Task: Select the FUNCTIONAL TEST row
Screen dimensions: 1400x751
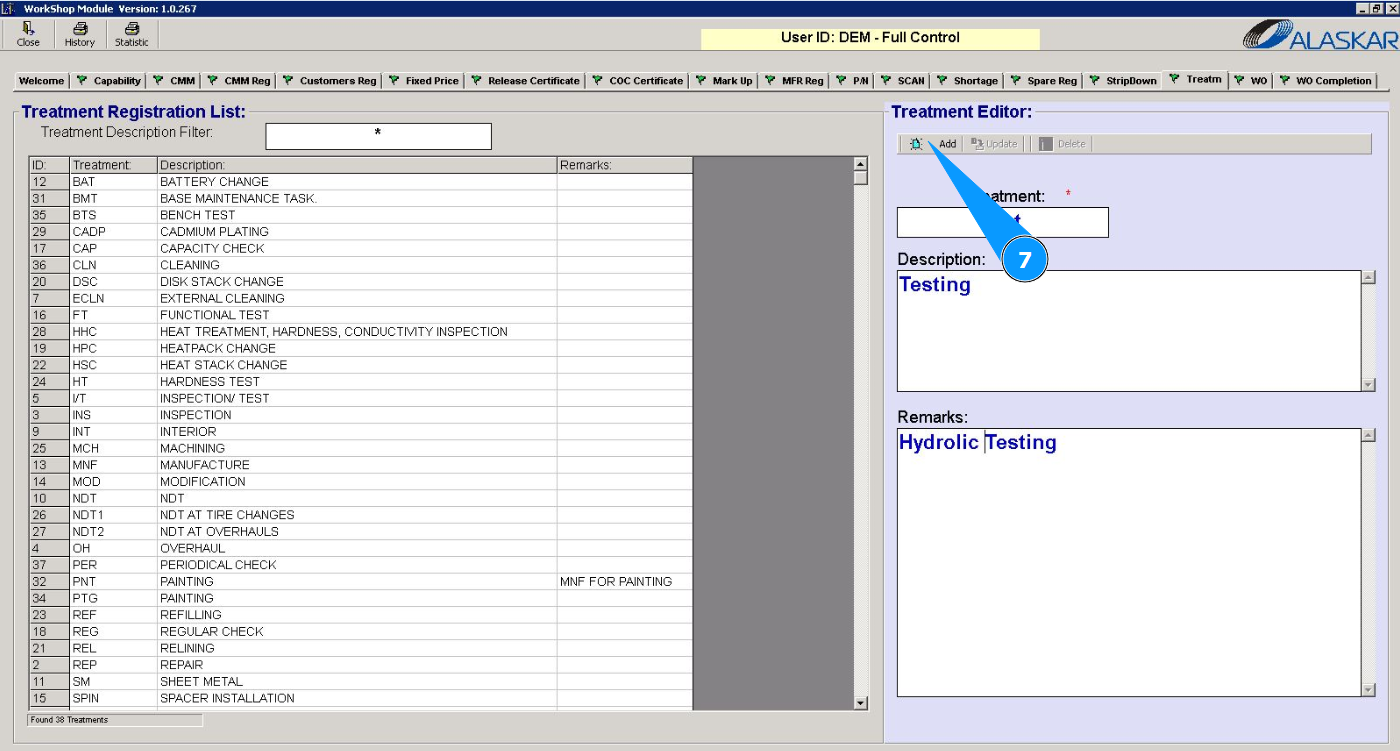Action: tap(360, 315)
